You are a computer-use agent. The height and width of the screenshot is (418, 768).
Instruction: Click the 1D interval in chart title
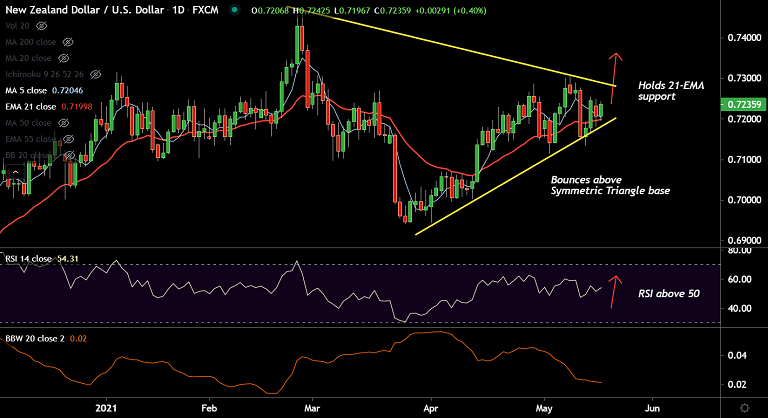pyautogui.click(x=178, y=10)
